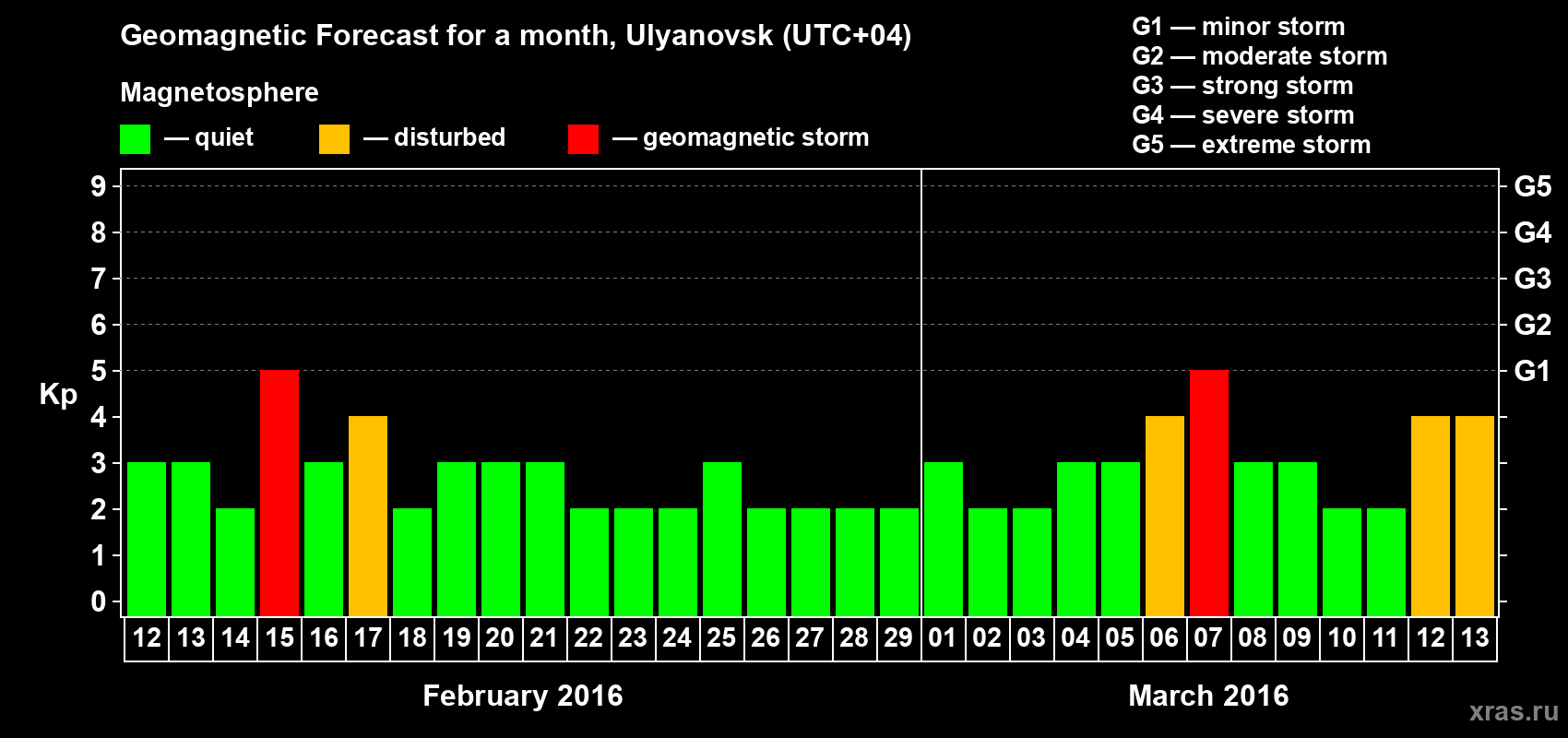This screenshot has width=1568, height=738.
Task: Click the orange bar for March 13
Action: (1475, 517)
